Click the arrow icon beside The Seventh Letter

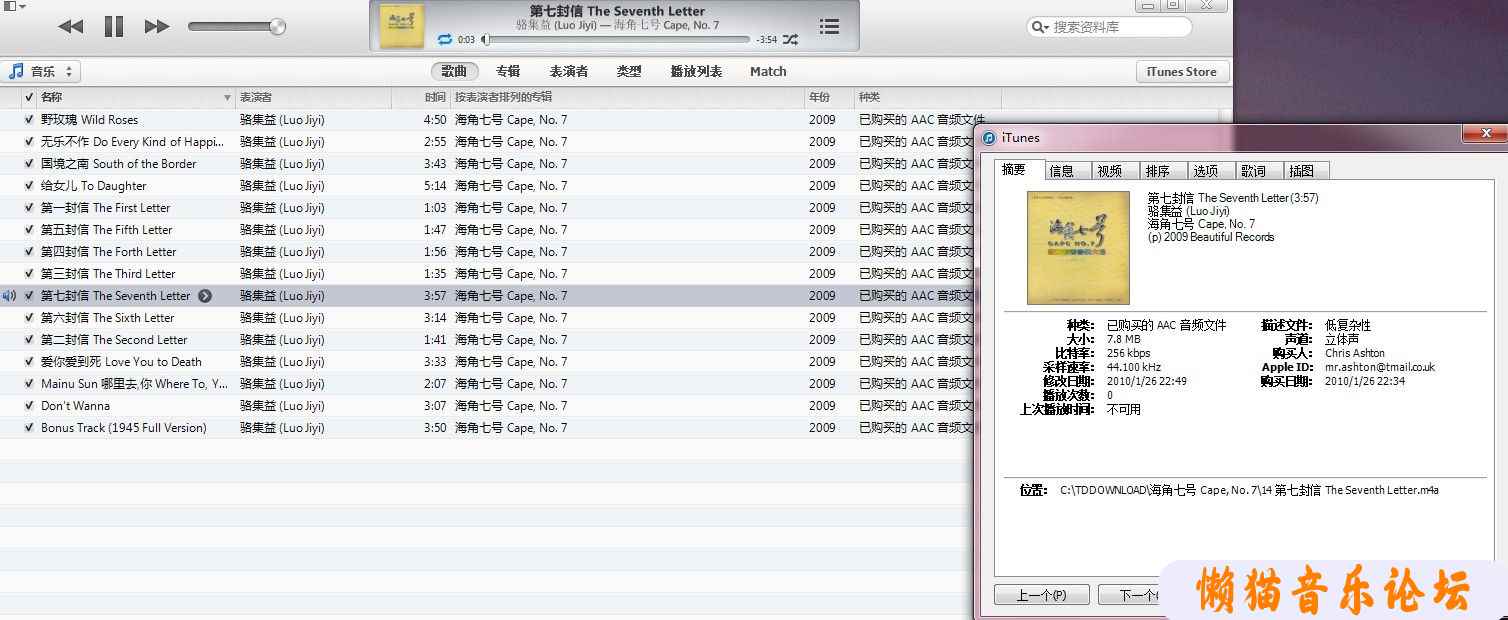click(x=205, y=296)
